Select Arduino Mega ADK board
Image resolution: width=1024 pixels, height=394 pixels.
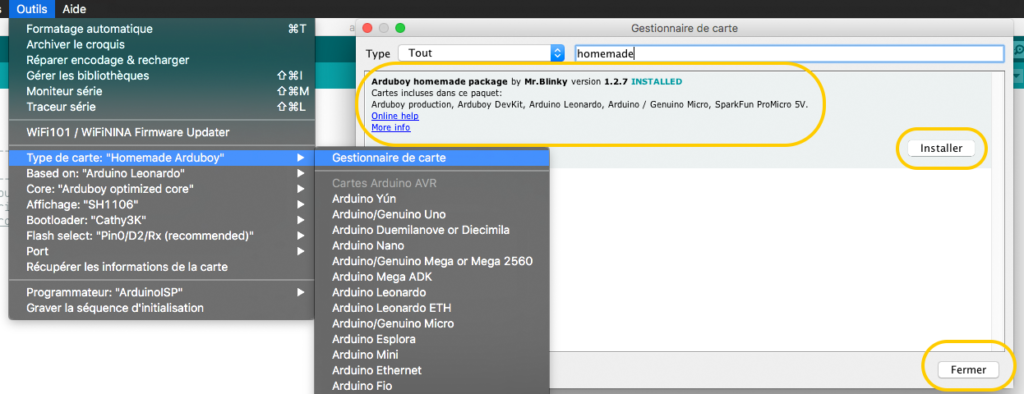coord(432,277)
